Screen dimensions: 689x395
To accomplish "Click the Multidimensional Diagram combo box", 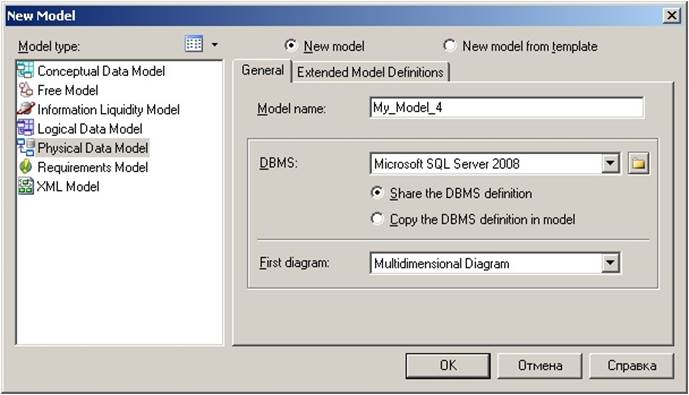I will 495,263.
